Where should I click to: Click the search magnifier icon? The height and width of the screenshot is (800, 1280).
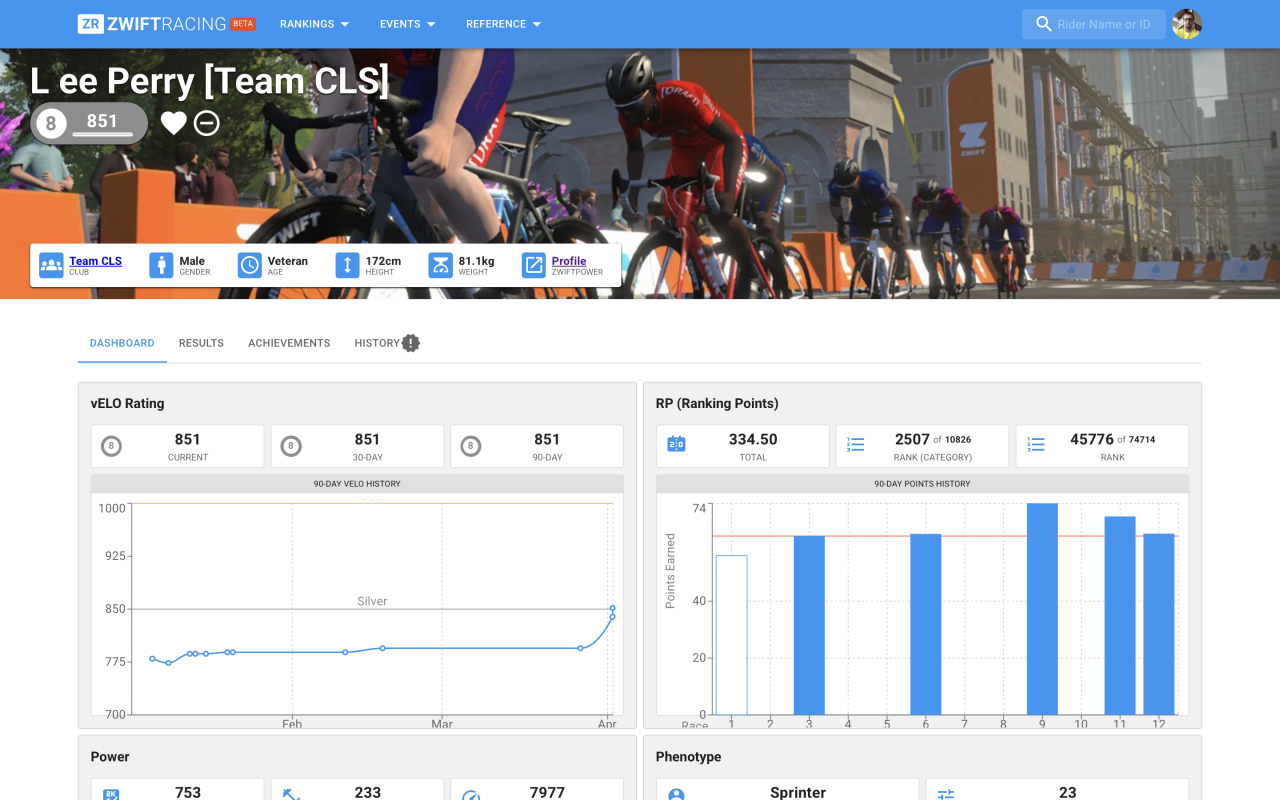tap(1043, 24)
